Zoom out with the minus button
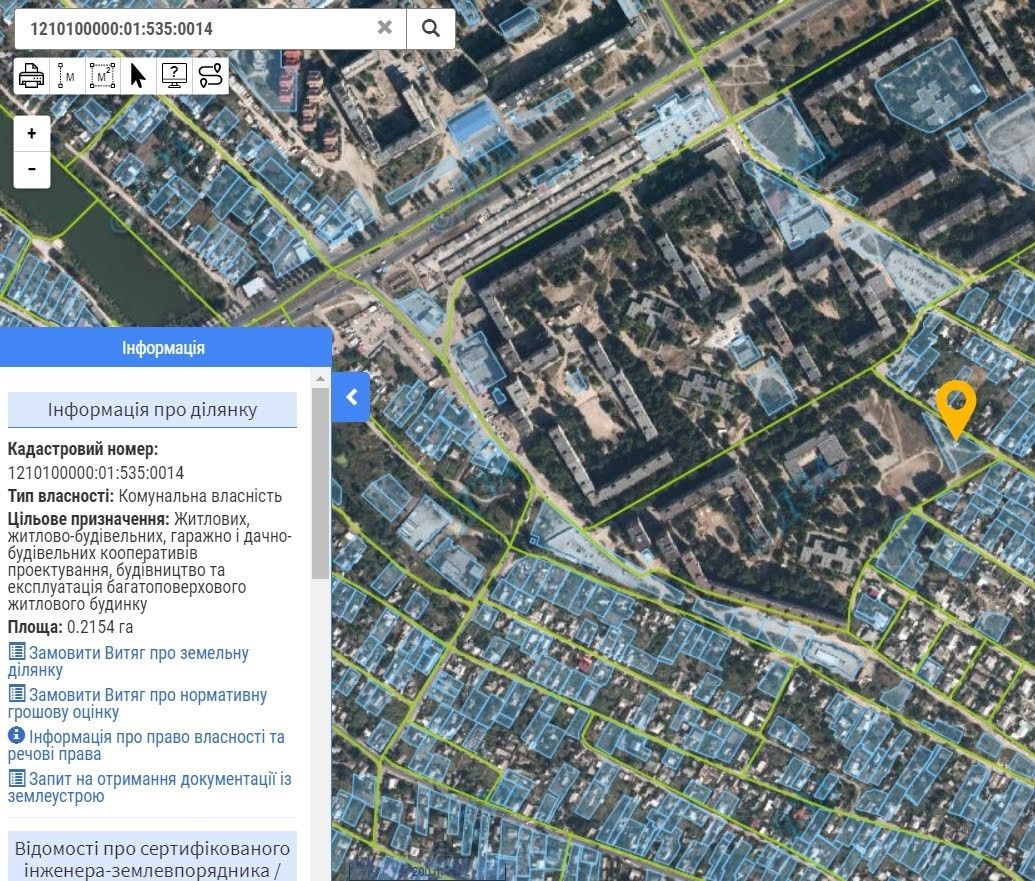Image resolution: width=1035 pixels, height=881 pixels. [32, 169]
